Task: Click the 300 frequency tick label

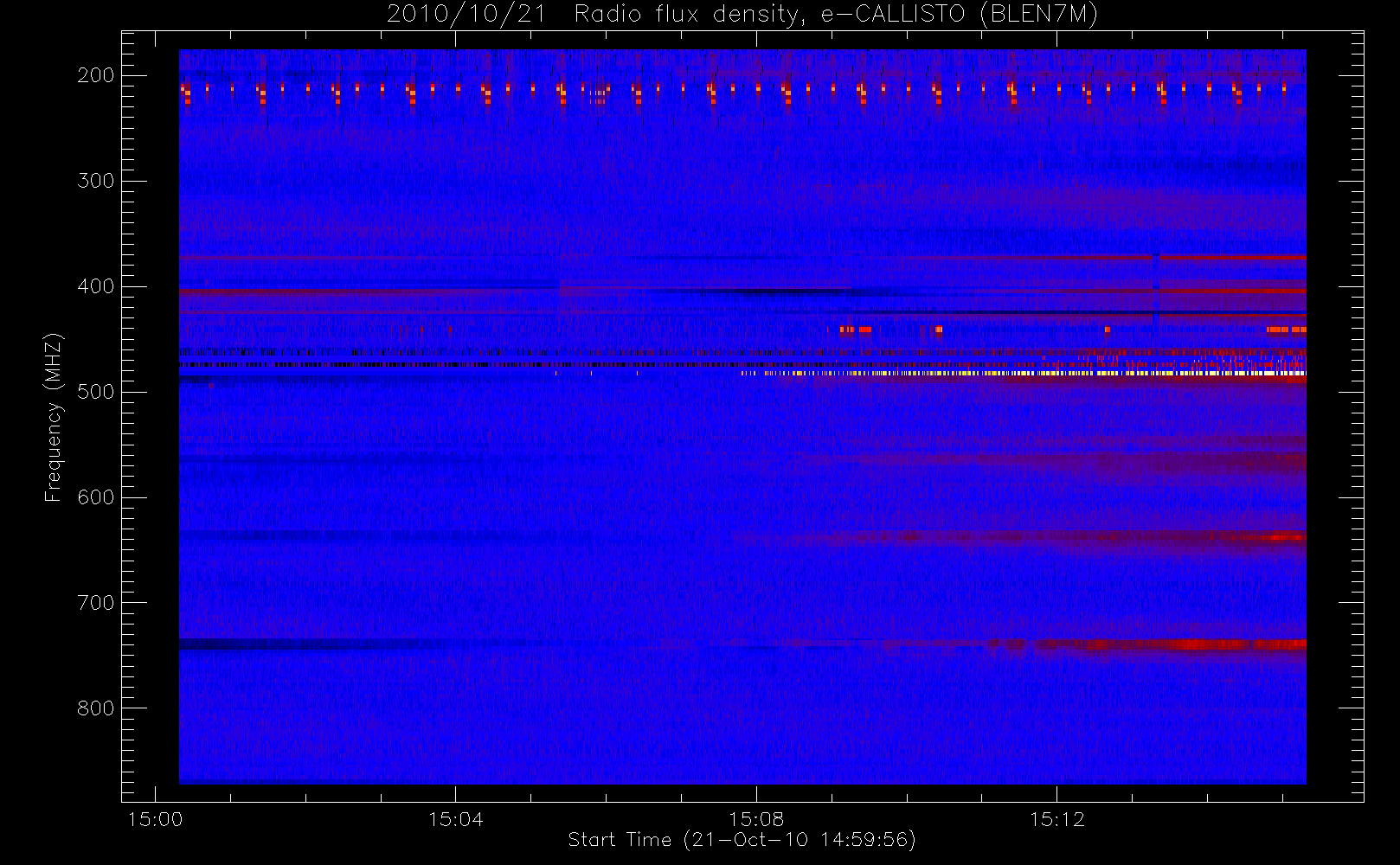Action: [x=96, y=181]
